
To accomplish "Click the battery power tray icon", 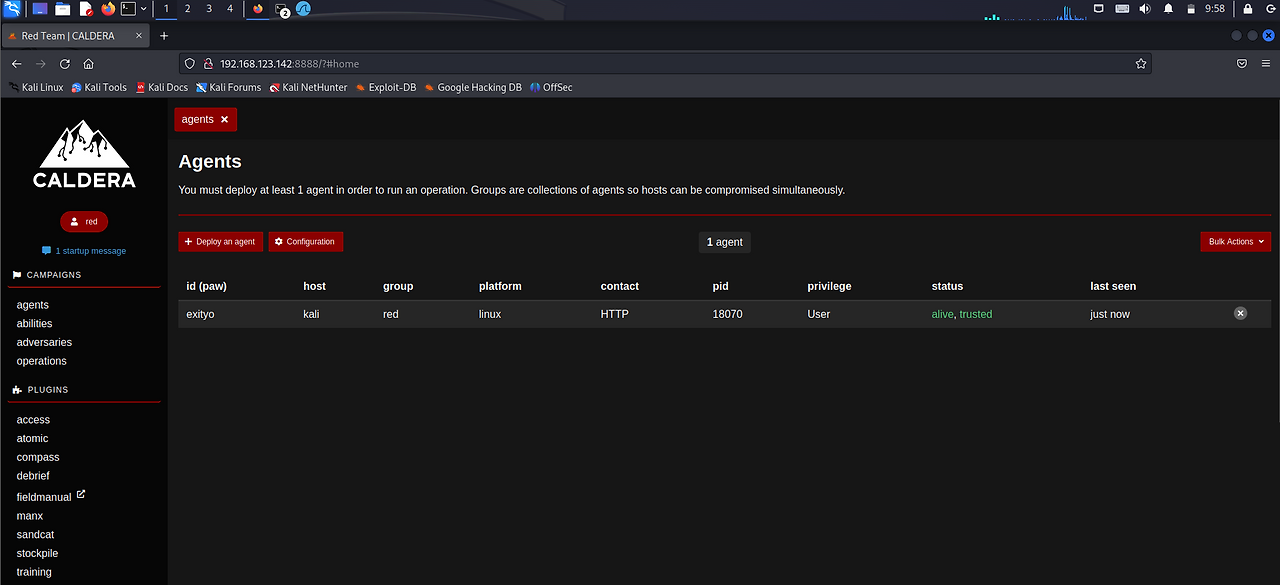I will (1191, 8).
